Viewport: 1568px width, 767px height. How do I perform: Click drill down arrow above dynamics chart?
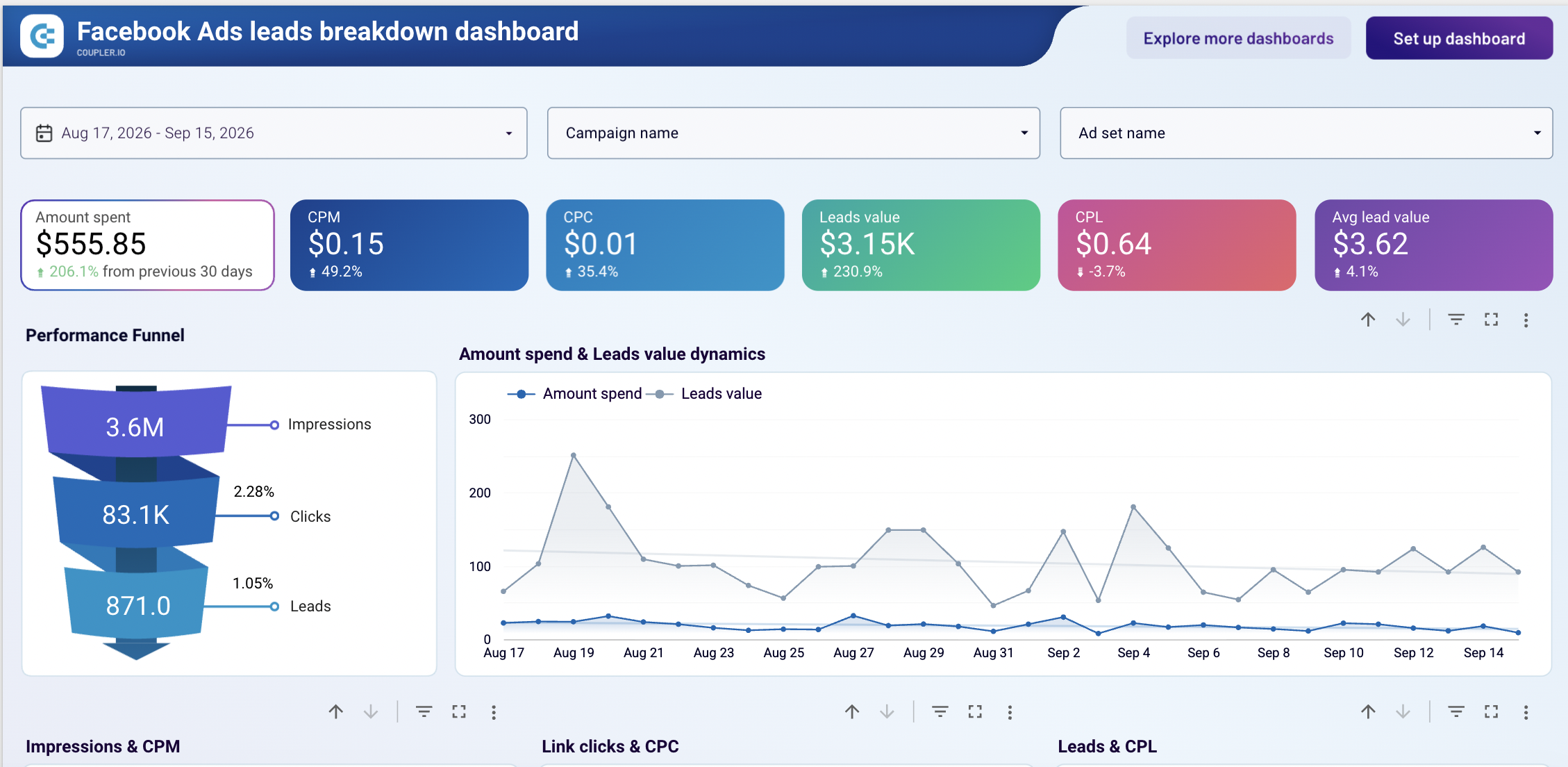[x=1403, y=320]
